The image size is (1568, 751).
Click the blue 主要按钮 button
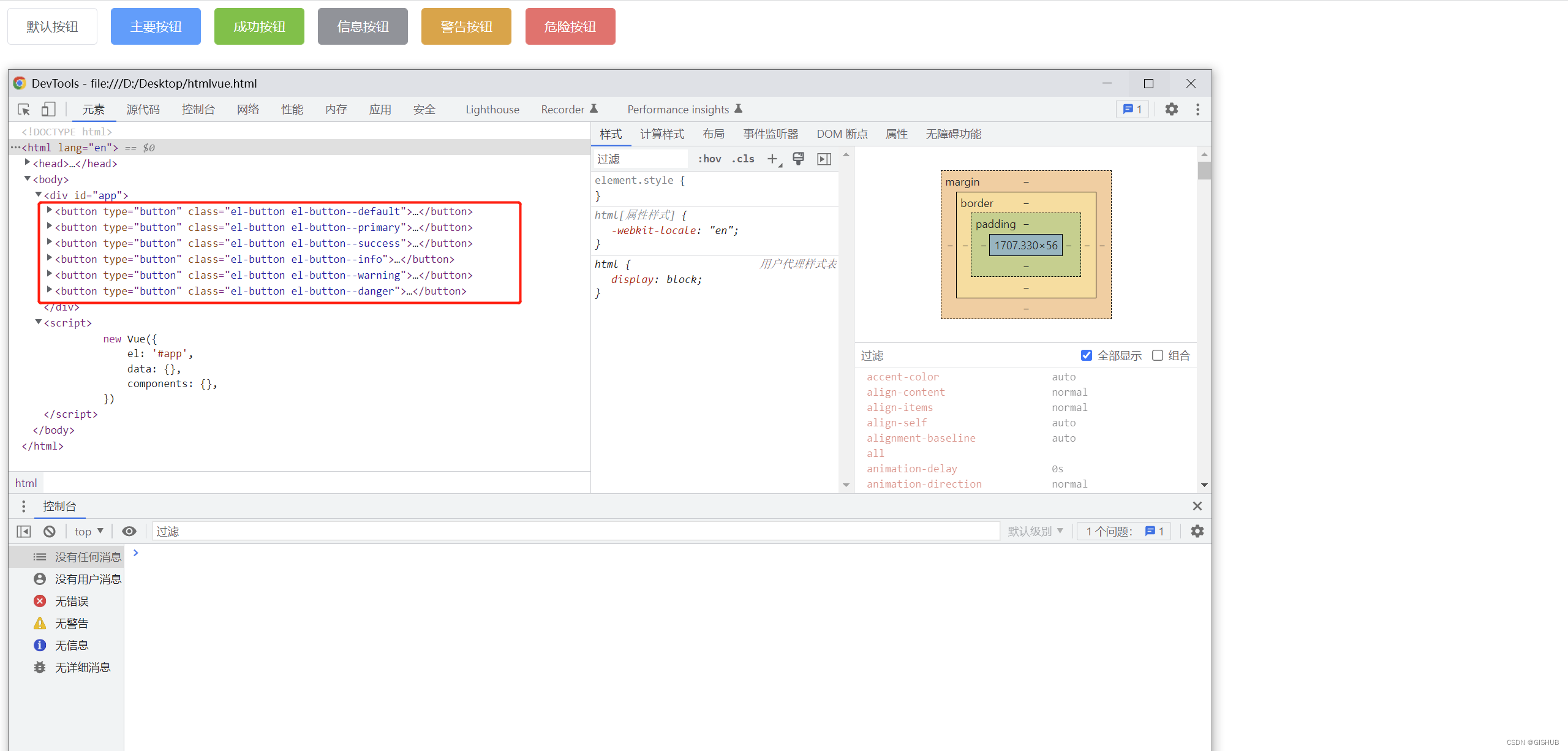[156, 26]
